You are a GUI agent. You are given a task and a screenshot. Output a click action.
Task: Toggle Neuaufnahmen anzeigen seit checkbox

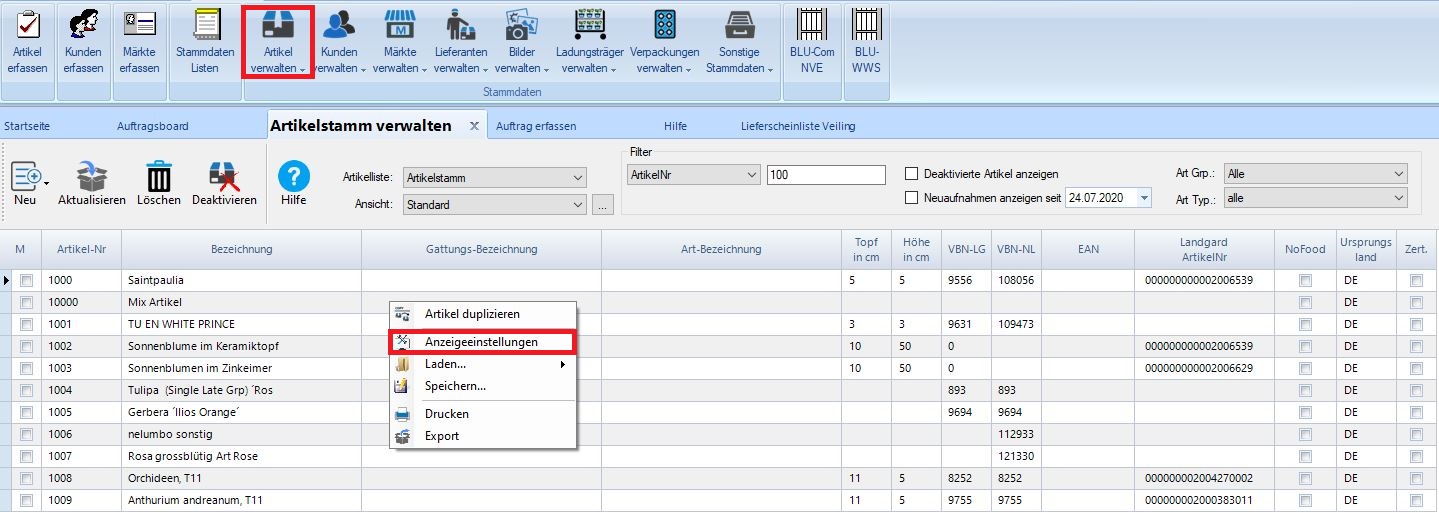pyautogui.click(x=911, y=198)
